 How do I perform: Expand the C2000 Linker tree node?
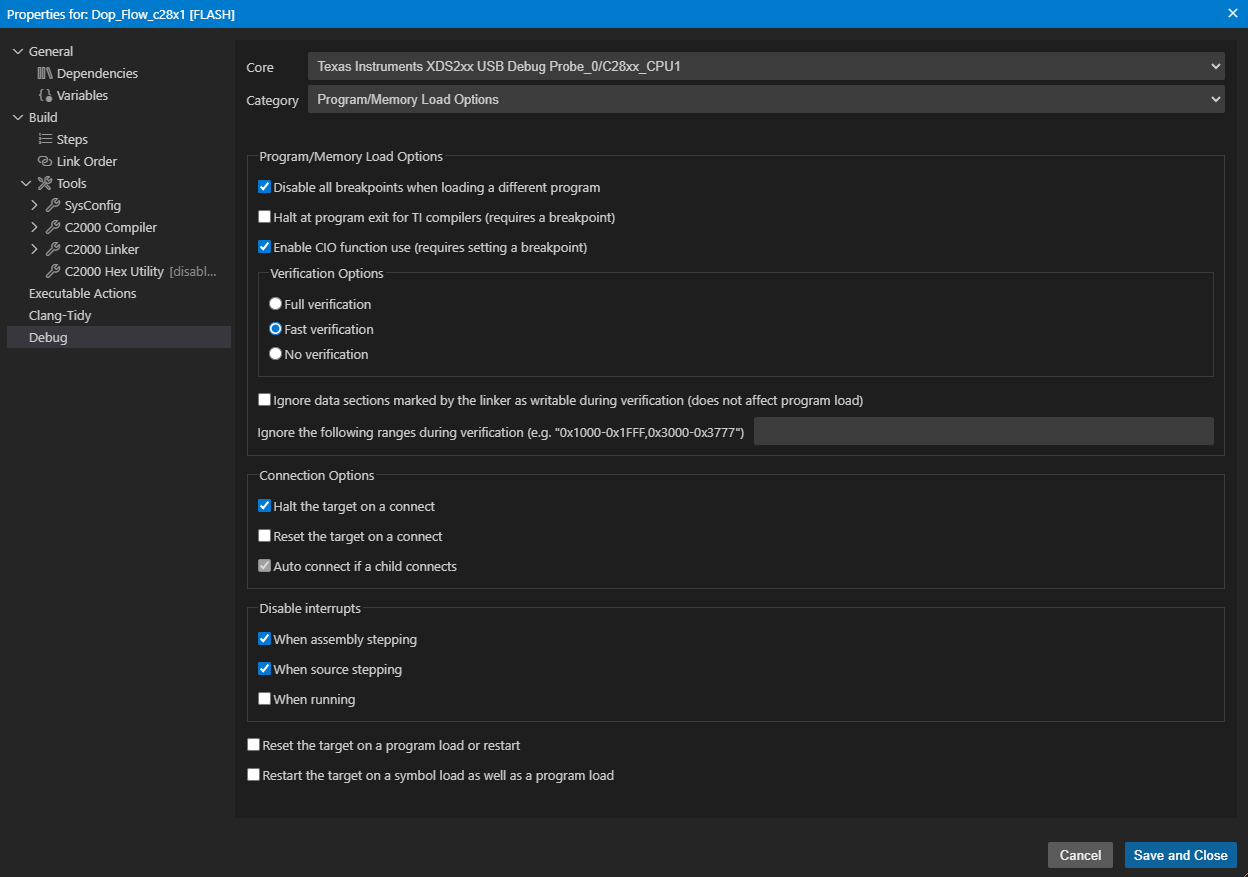[35, 249]
